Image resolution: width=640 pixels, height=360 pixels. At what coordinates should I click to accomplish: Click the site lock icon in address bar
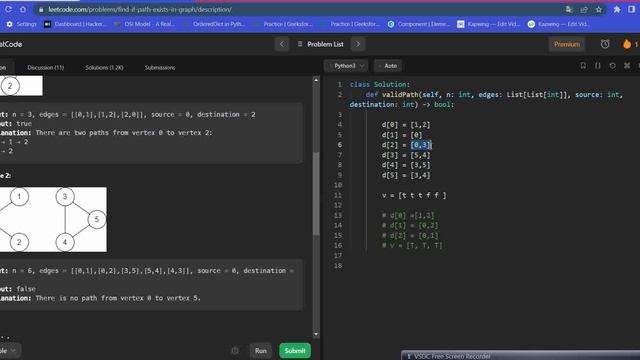(x=41, y=9)
